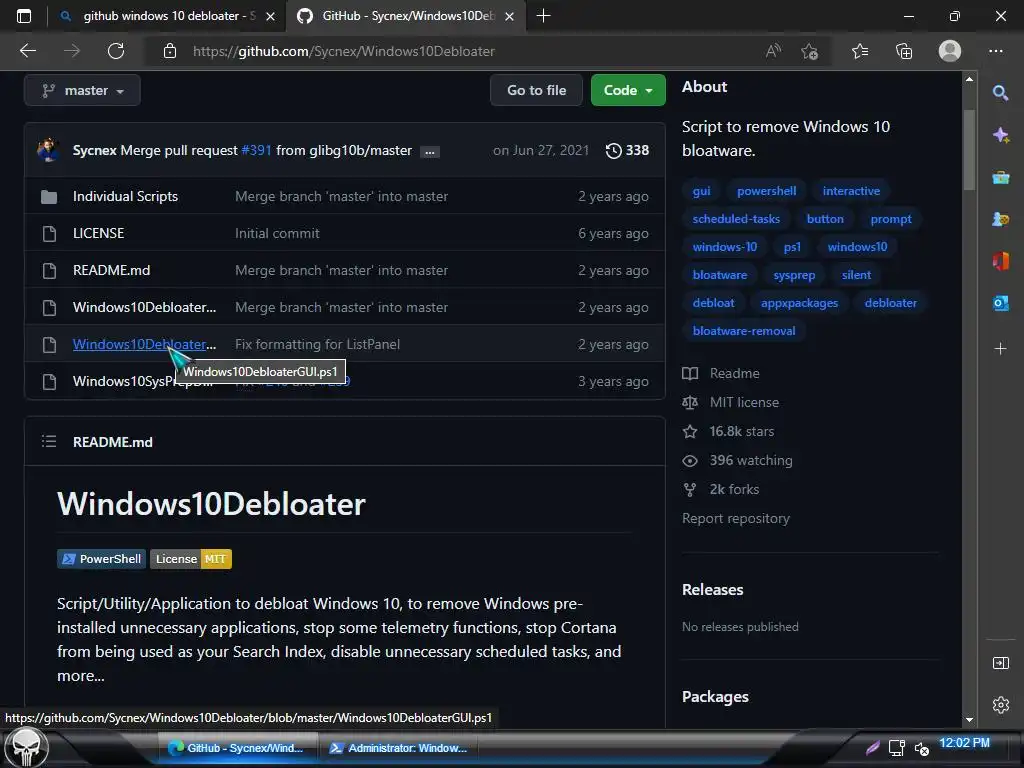Image resolution: width=1024 pixels, height=768 pixels.
Task: Open the MIT license link
Action: (x=731, y=402)
